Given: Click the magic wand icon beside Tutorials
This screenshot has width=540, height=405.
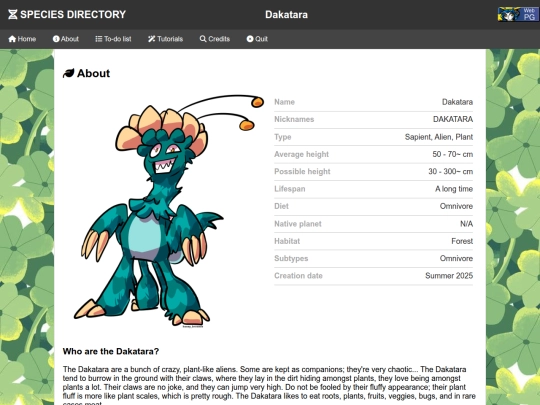Looking at the screenshot, I should pyautogui.click(x=152, y=39).
